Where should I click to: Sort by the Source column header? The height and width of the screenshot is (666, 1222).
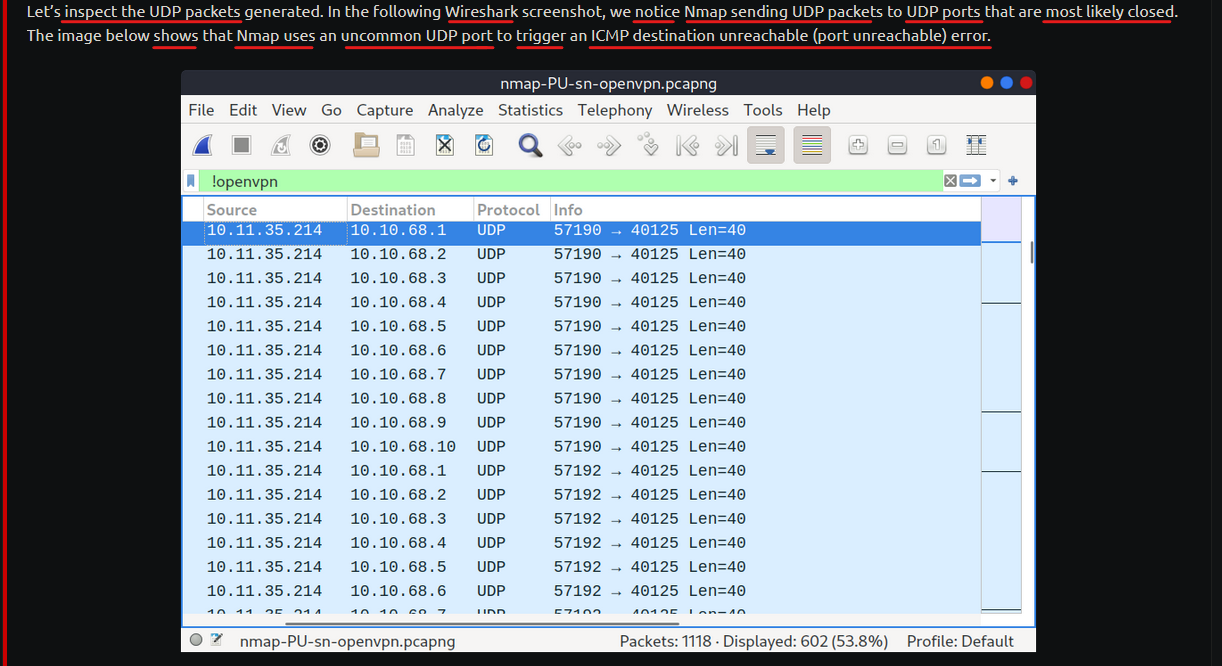click(275, 210)
